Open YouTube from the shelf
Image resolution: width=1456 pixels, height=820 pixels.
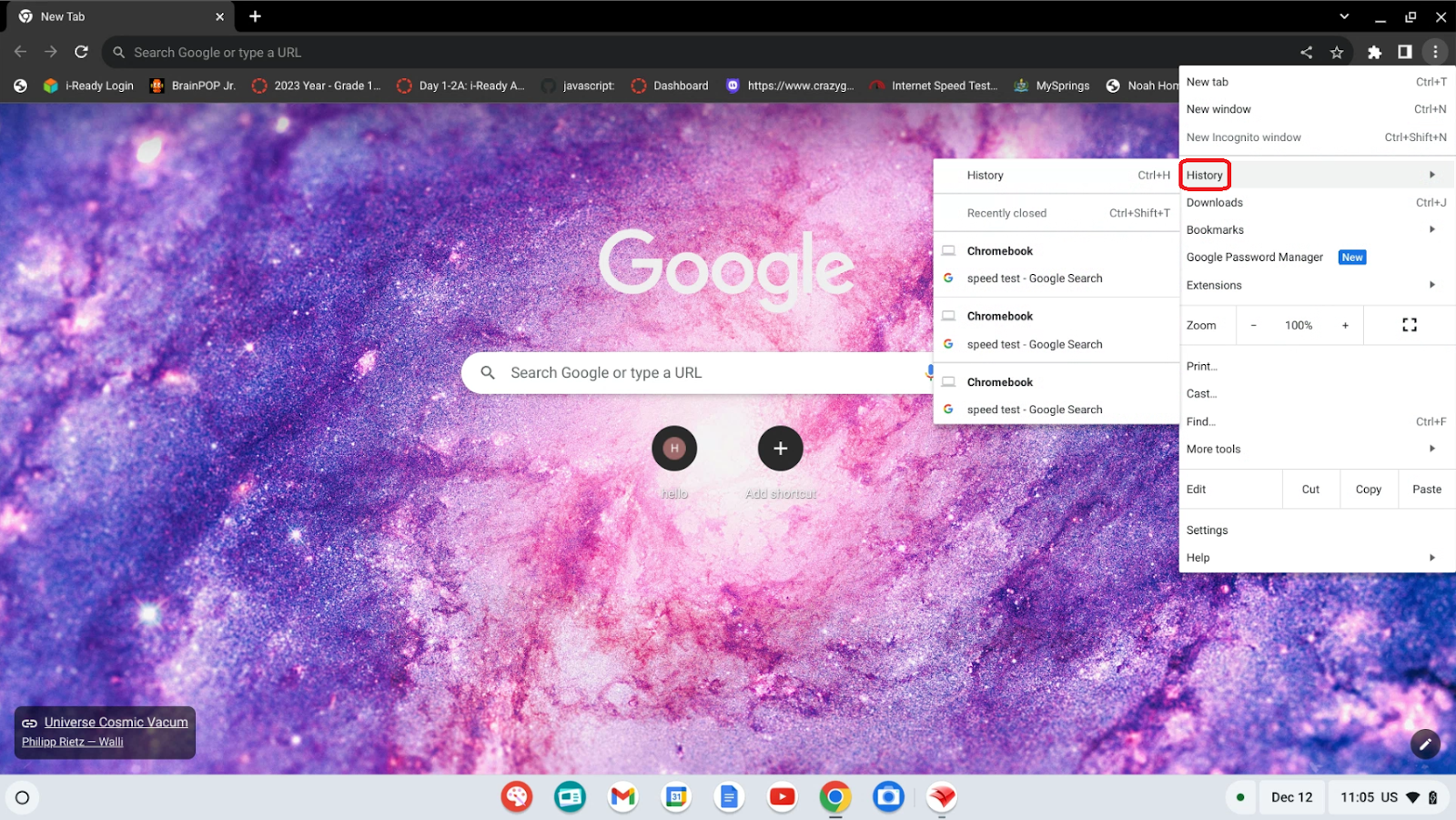pos(782,797)
